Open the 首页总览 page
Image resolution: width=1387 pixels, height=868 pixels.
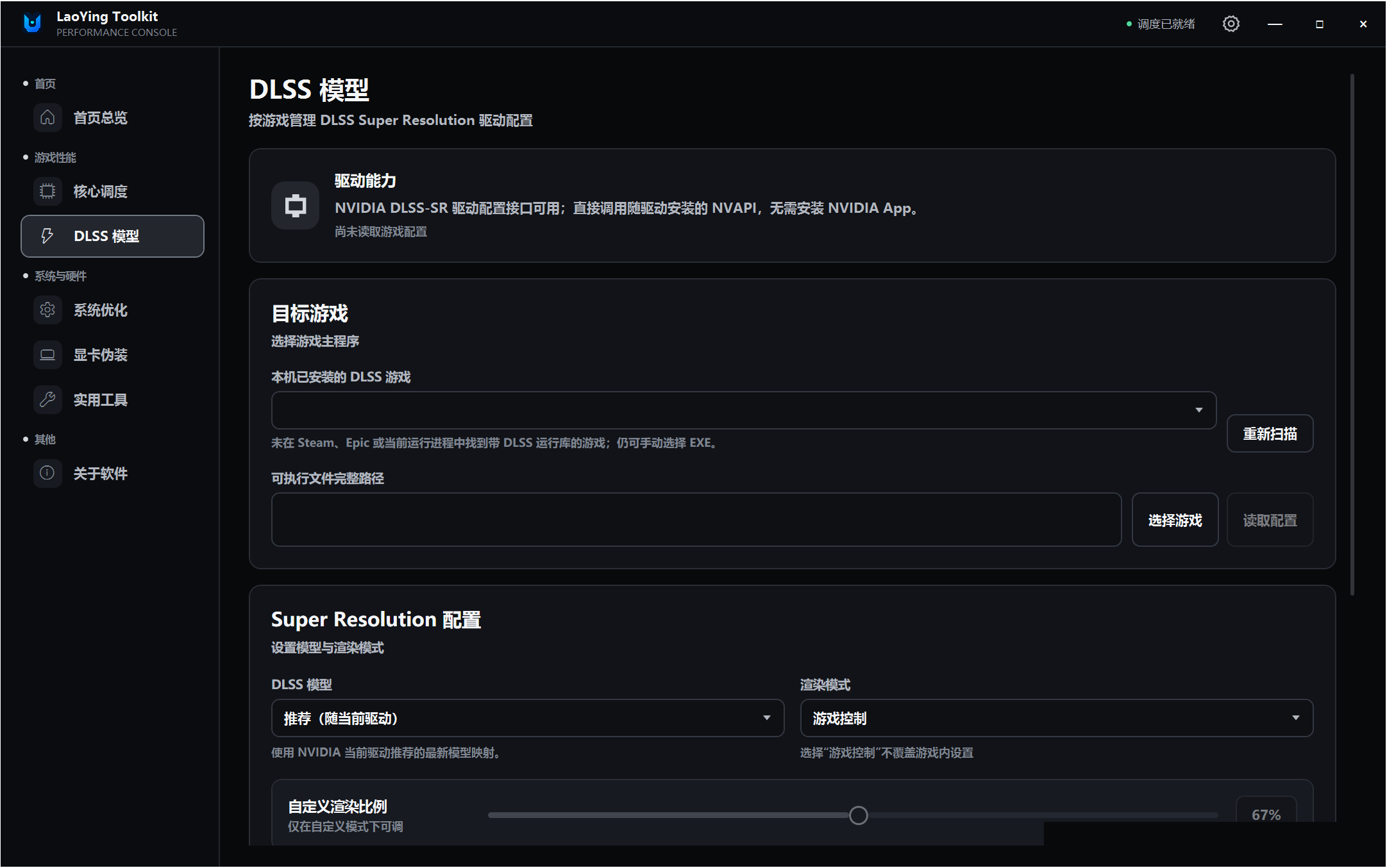point(112,117)
